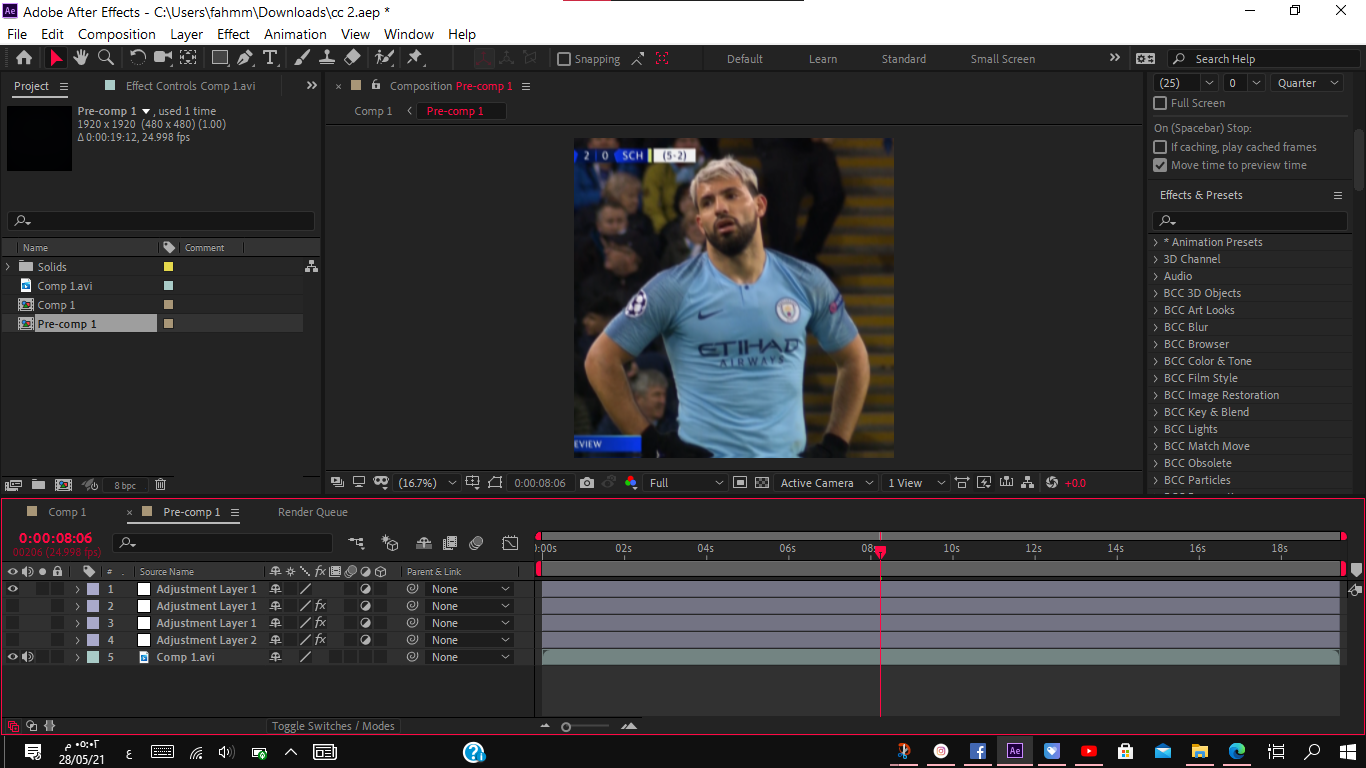Select the Unified Camera tool
This screenshot has height=768, width=1366.
163,58
